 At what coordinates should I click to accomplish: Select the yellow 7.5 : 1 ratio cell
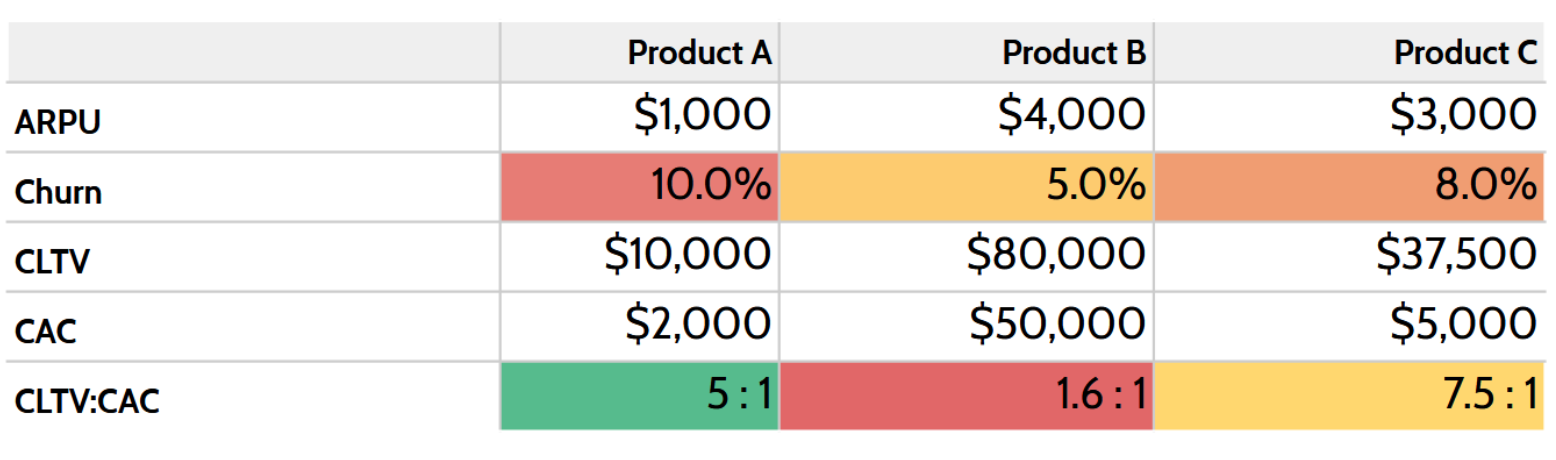(1349, 397)
